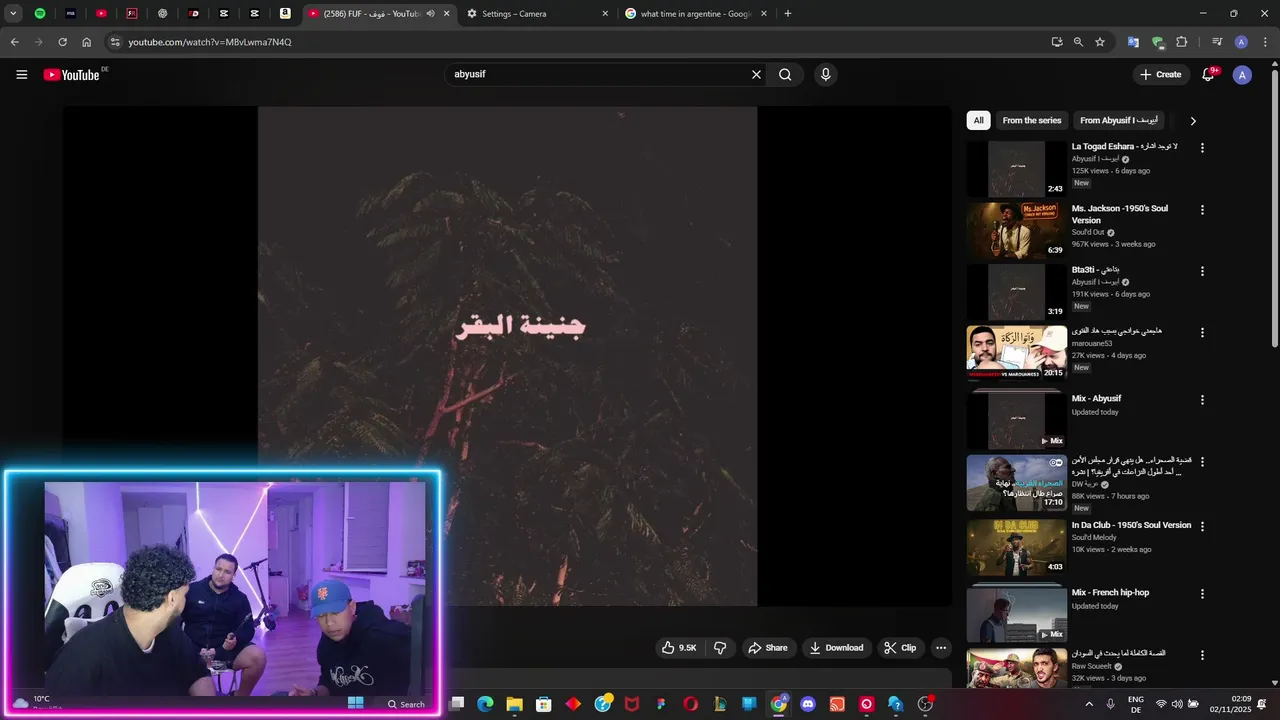The width and height of the screenshot is (1280, 720).
Task: Open a new browser tab
Action: point(788,14)
